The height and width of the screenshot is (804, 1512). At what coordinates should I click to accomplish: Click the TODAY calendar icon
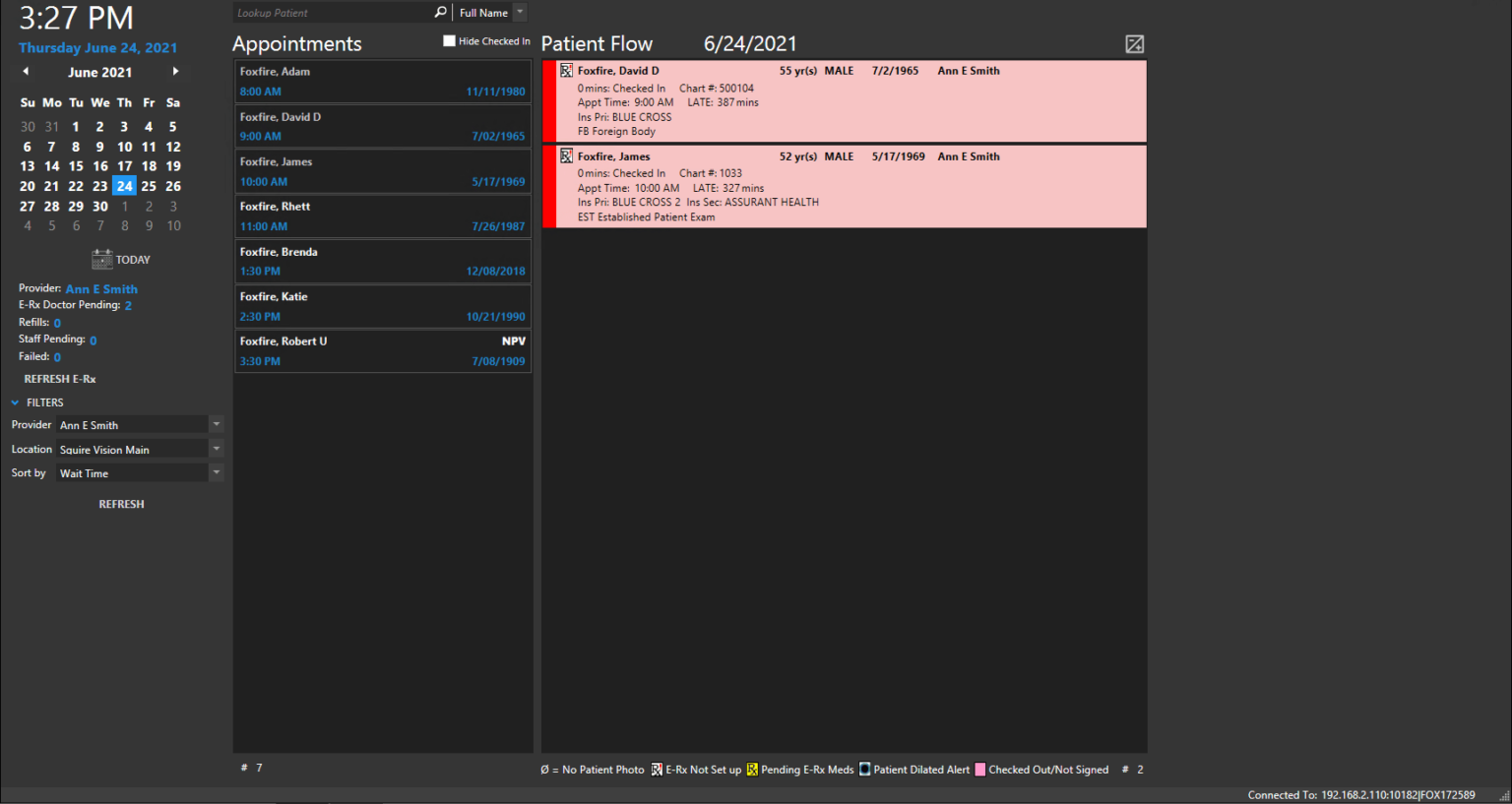102,259
